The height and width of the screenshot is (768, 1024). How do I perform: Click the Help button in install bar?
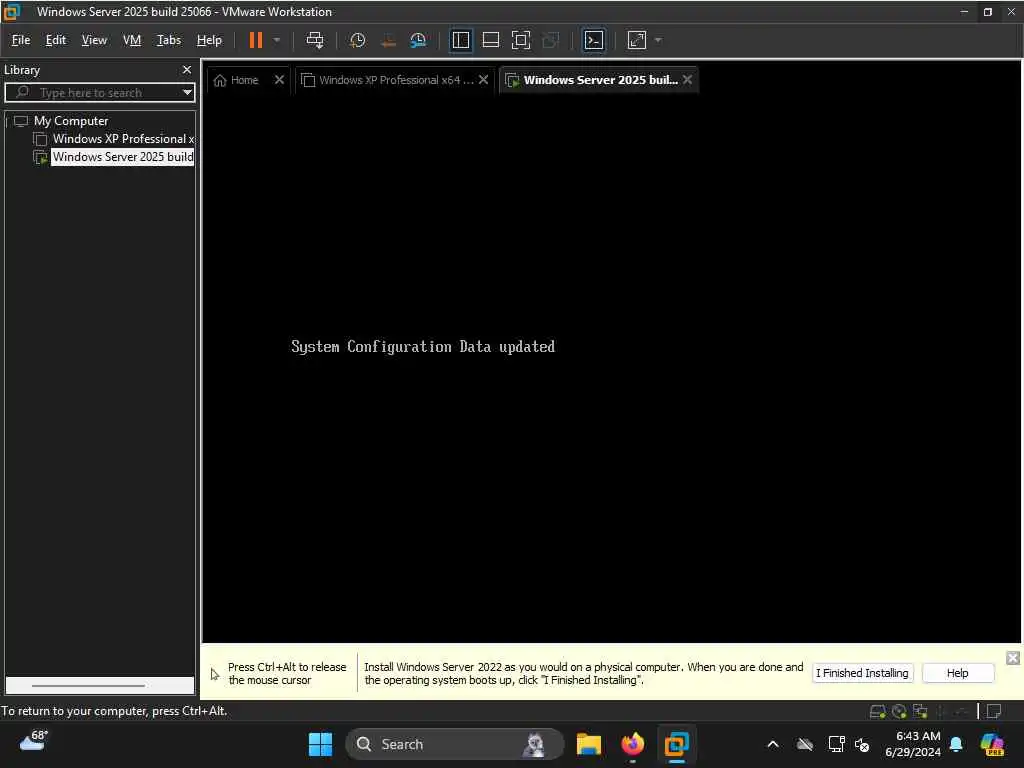click(957, 673)
